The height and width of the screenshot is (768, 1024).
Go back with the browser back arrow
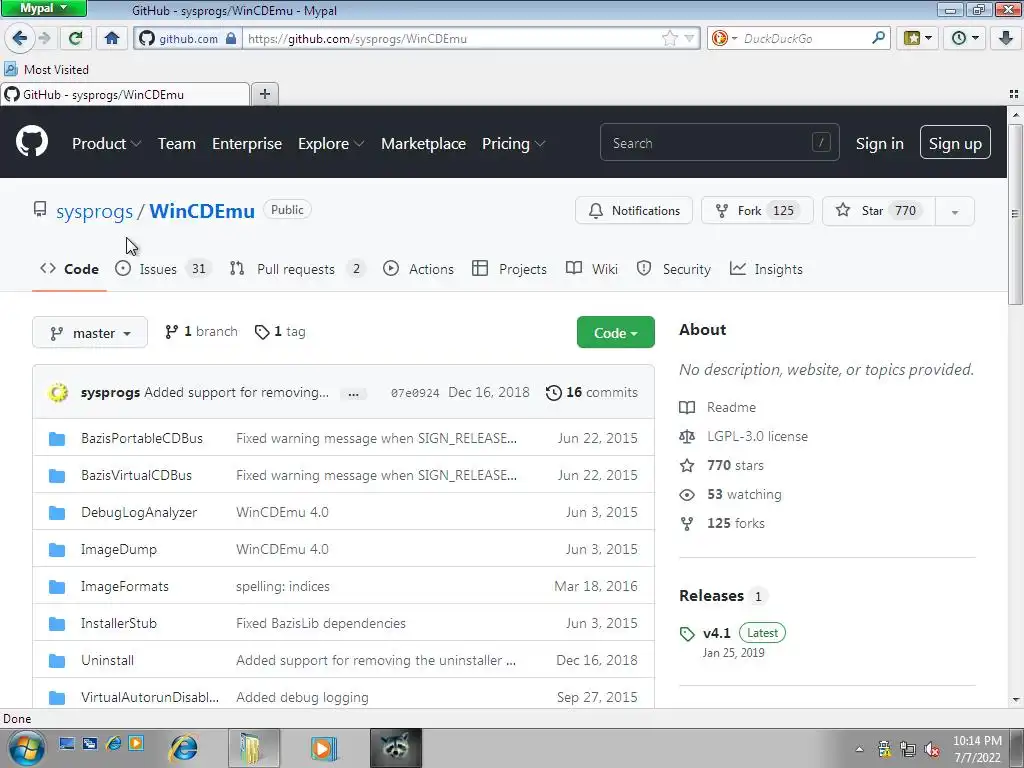click(20, 39)
